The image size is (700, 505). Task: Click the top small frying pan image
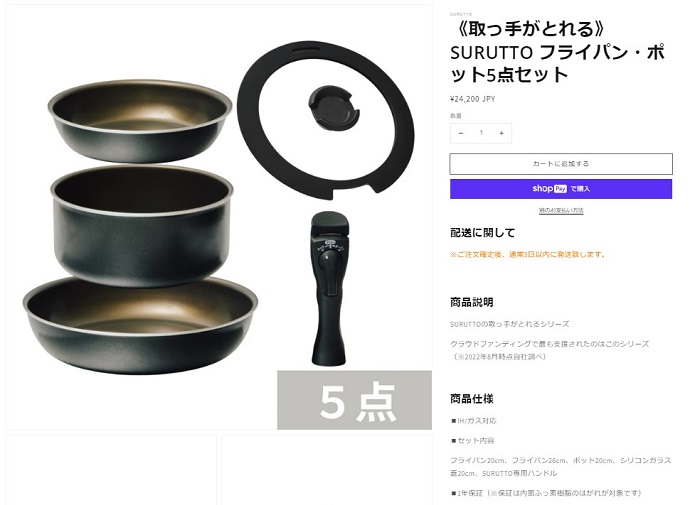coord(140,121)
